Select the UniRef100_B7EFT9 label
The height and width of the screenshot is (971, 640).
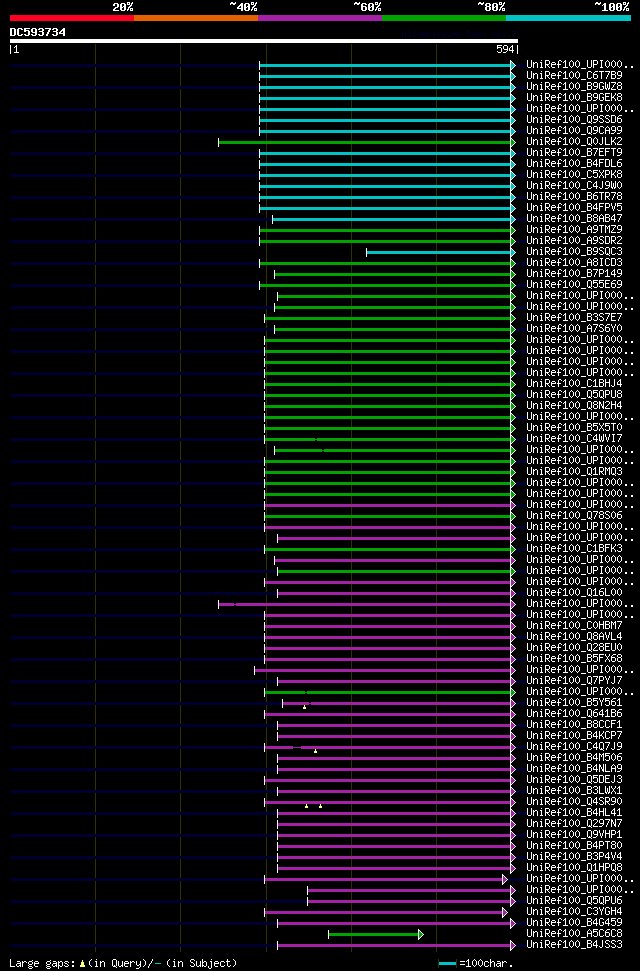coord(574,152)
